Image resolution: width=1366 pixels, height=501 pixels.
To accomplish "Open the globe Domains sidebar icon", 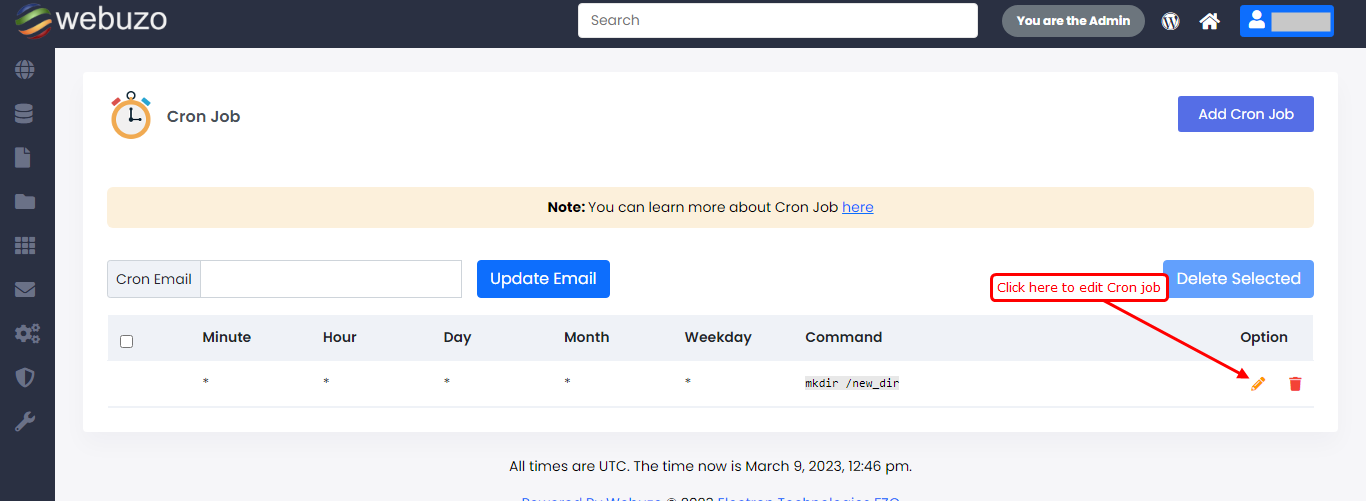I will click(25, 70).
